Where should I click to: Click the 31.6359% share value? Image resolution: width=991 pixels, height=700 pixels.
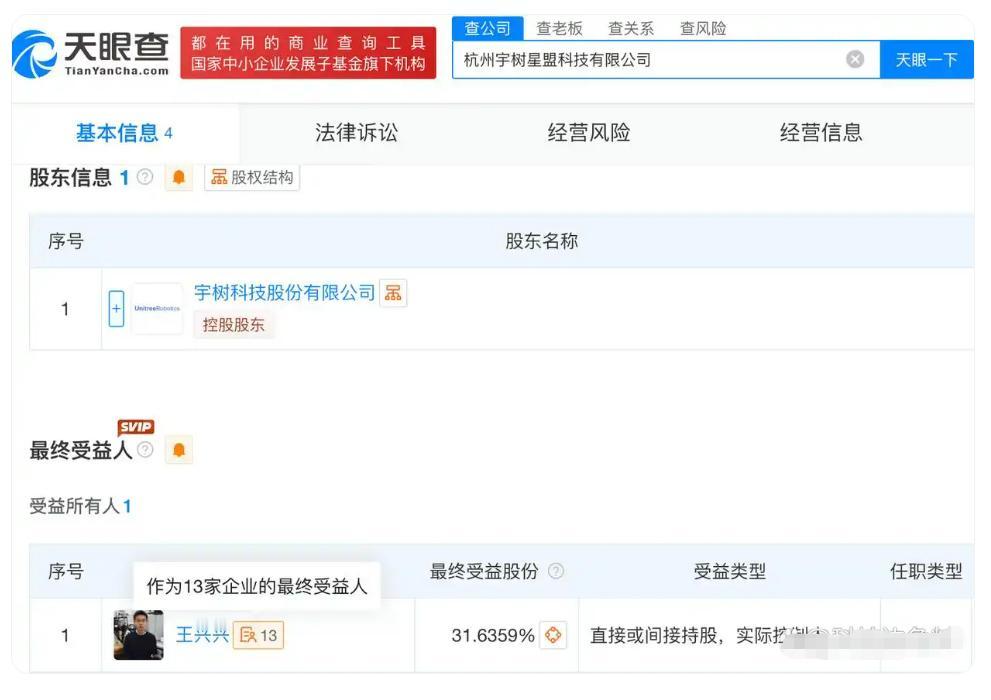[493, 635]
